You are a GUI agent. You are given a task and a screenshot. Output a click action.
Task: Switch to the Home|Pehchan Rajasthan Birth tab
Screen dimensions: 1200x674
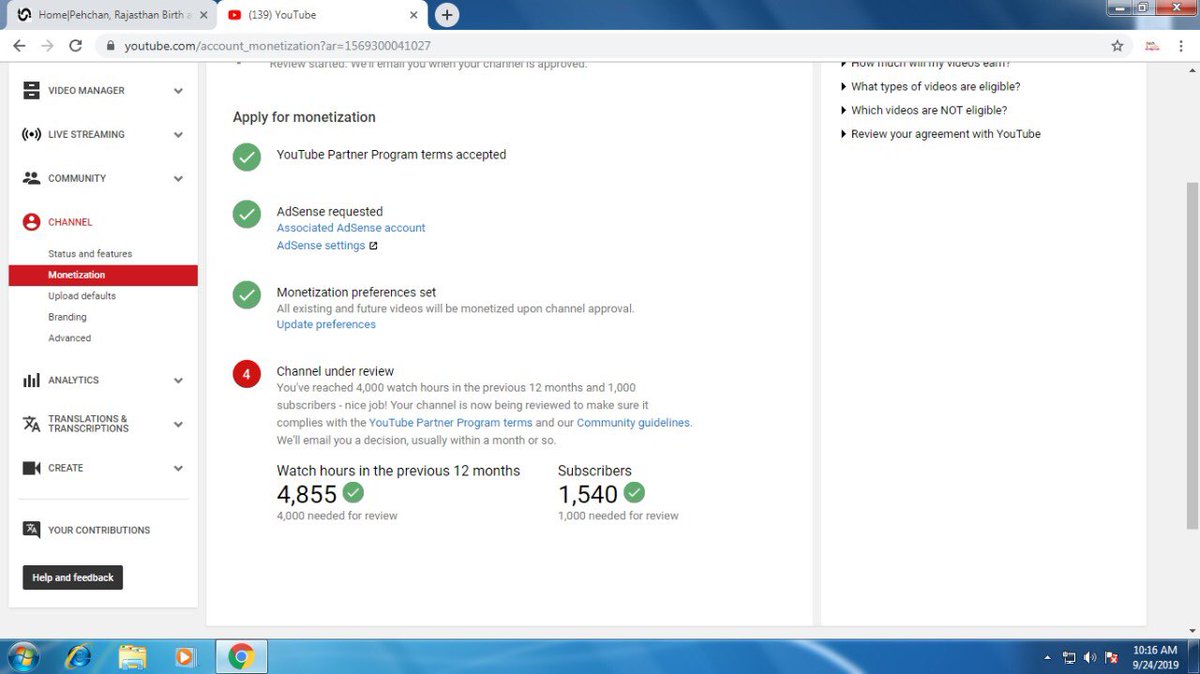click(110, 15)
